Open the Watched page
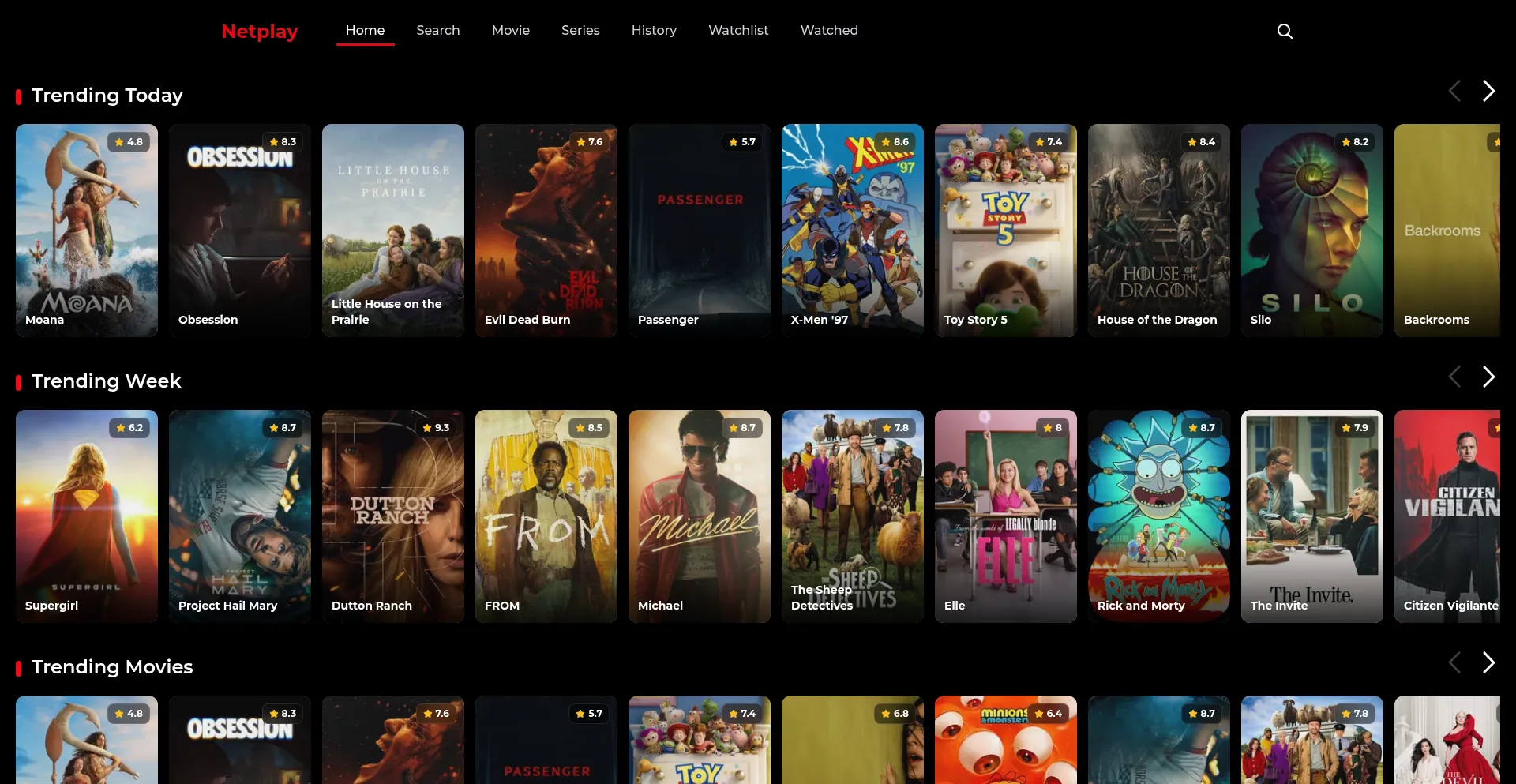This screenshot has height=784, width=1516. click(829, 30)
